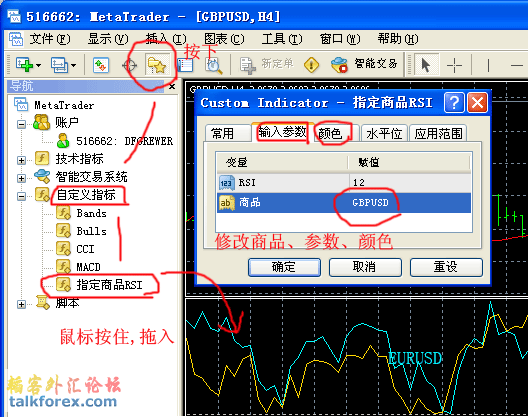The height and width of the screenshot is (417, 528).
Task: Select the Bulls custom indicator
Action: tap(91, 231)
